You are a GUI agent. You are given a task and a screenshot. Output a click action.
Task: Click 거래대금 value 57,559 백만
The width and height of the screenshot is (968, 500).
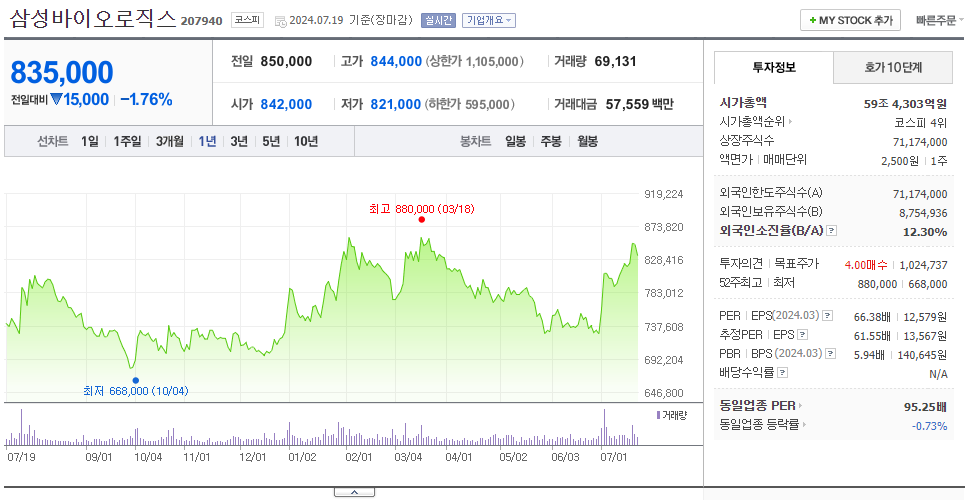[640, 104]
